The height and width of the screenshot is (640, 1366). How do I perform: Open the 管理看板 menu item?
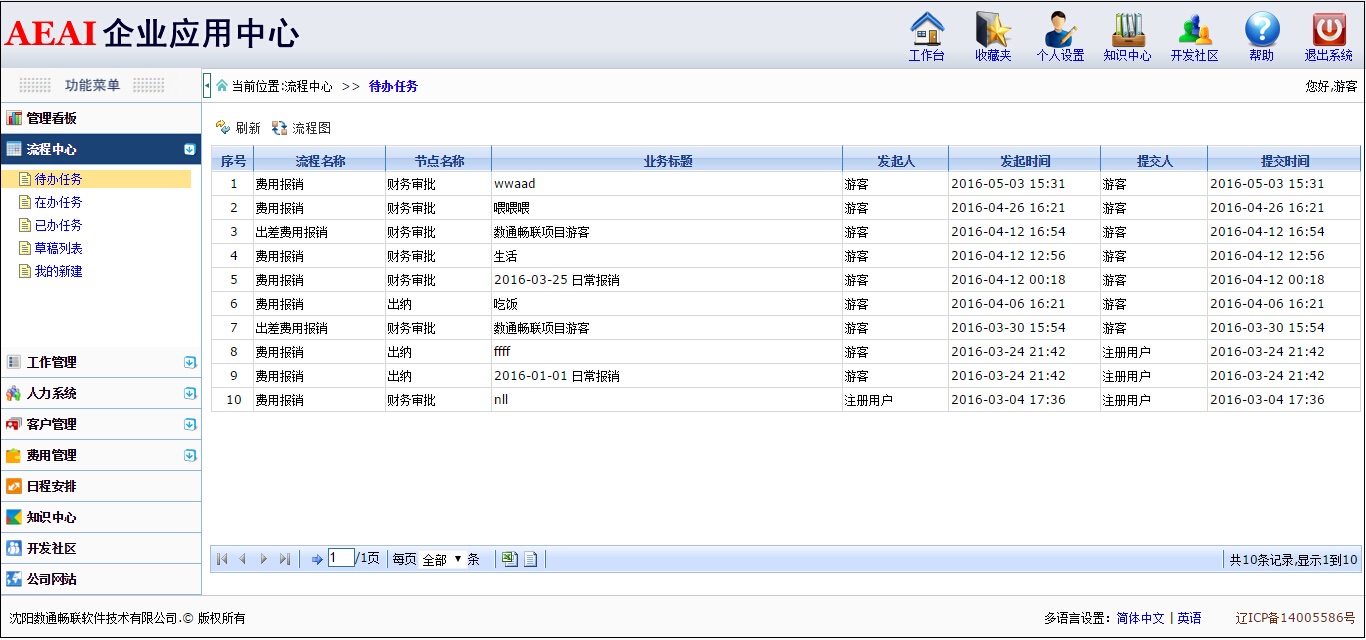pyautogui.click(x=51, y=118)
